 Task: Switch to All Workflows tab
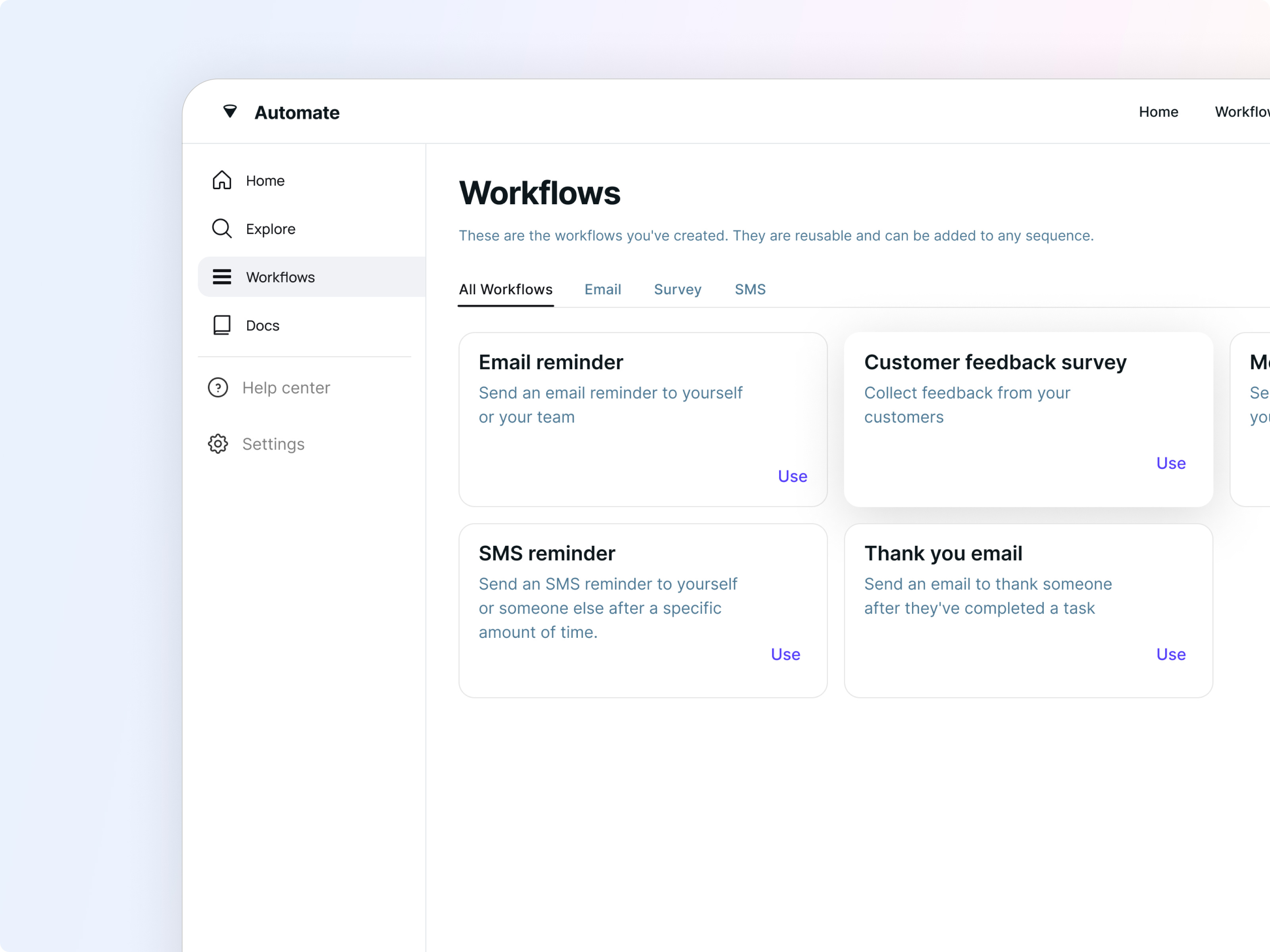505,289
